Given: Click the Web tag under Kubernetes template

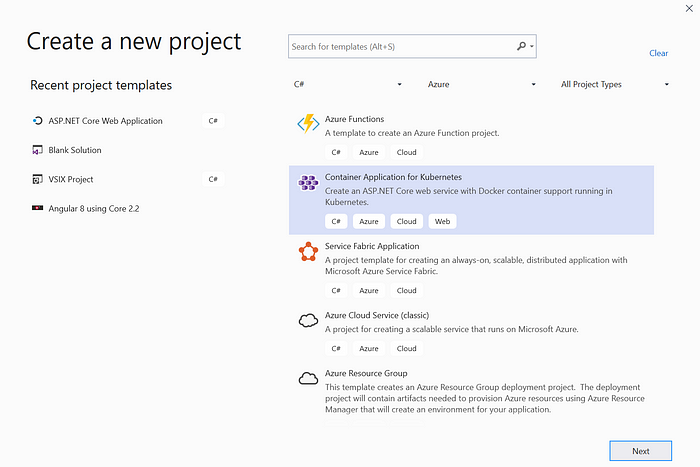Looking at the screenshot, I should [442, 221].
